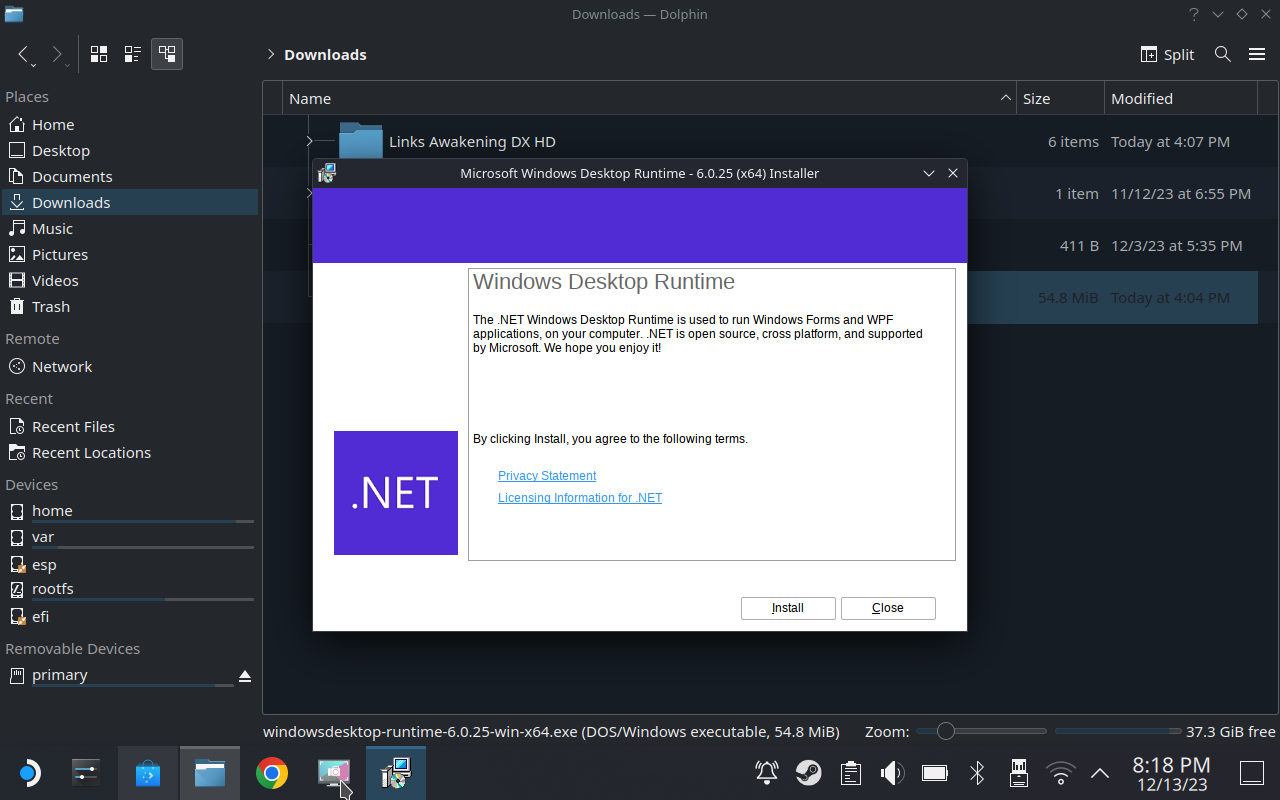This screenshot has height=800, width=1280.
Task: Click the breadcrumb arrow before Downloads
Action: click(270, 54)
